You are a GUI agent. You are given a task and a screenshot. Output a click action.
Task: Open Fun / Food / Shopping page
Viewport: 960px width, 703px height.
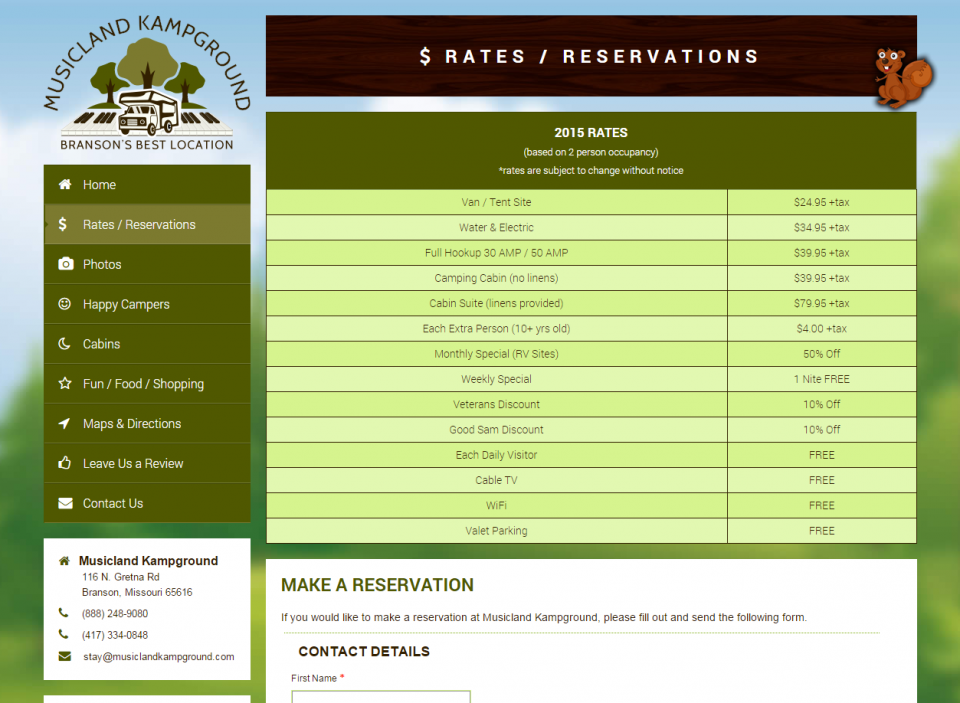pyautogui.click(x=147, y=383)
